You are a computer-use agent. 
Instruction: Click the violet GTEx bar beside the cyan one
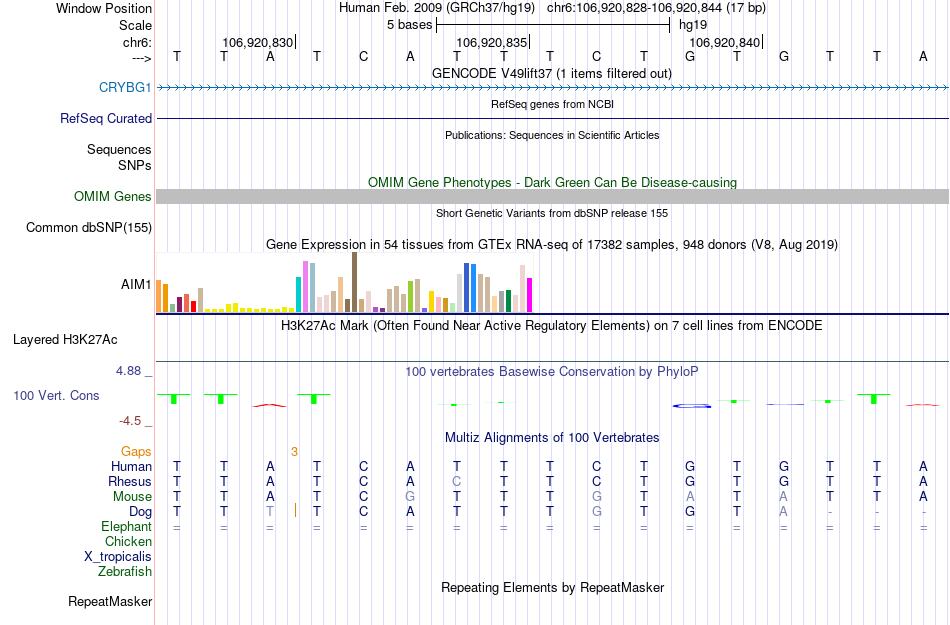[x=305, y=286]
